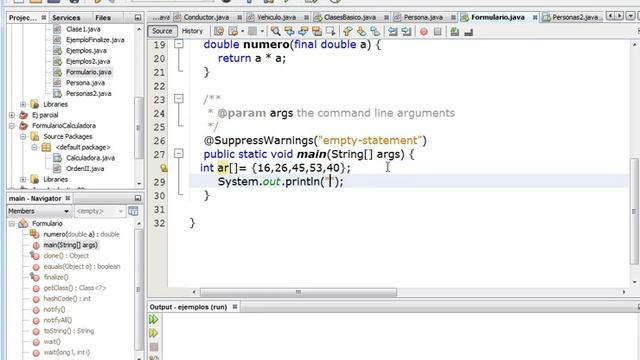
Task: Click the Shift Line Right icon
Action: click(406, 31)
